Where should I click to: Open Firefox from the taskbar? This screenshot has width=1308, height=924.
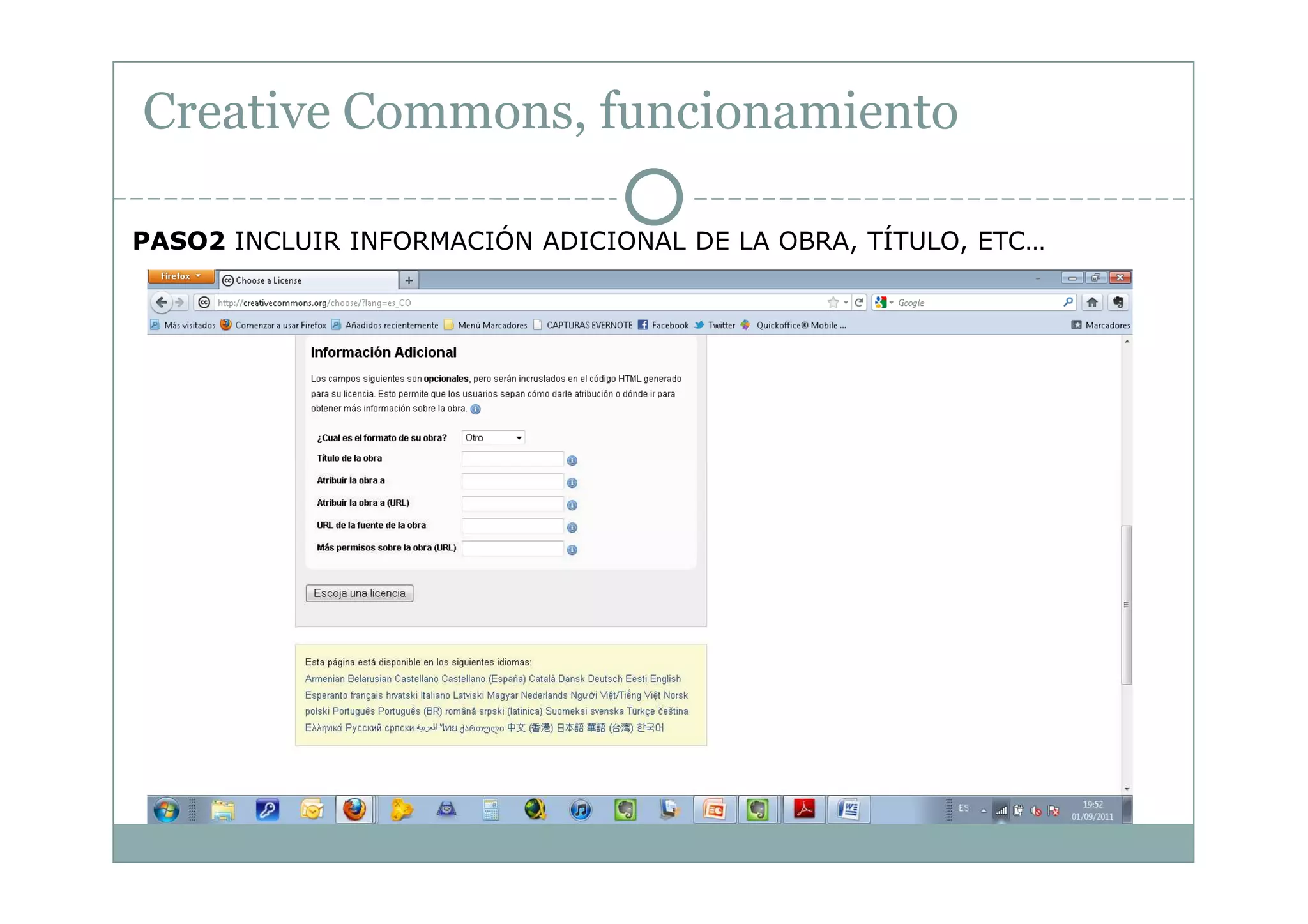coord(354,810)
